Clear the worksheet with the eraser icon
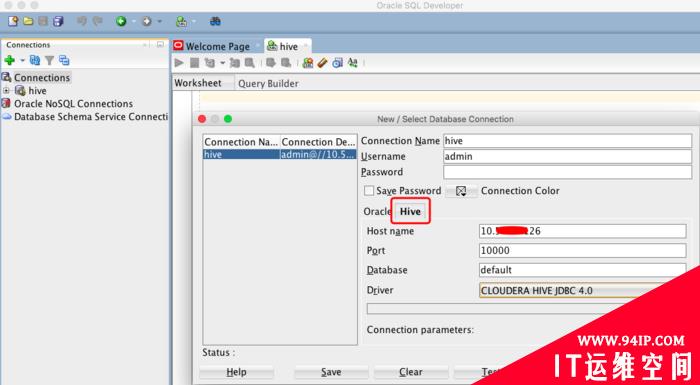The width and height of the screenshot is (700, 385). click(322, 63)
